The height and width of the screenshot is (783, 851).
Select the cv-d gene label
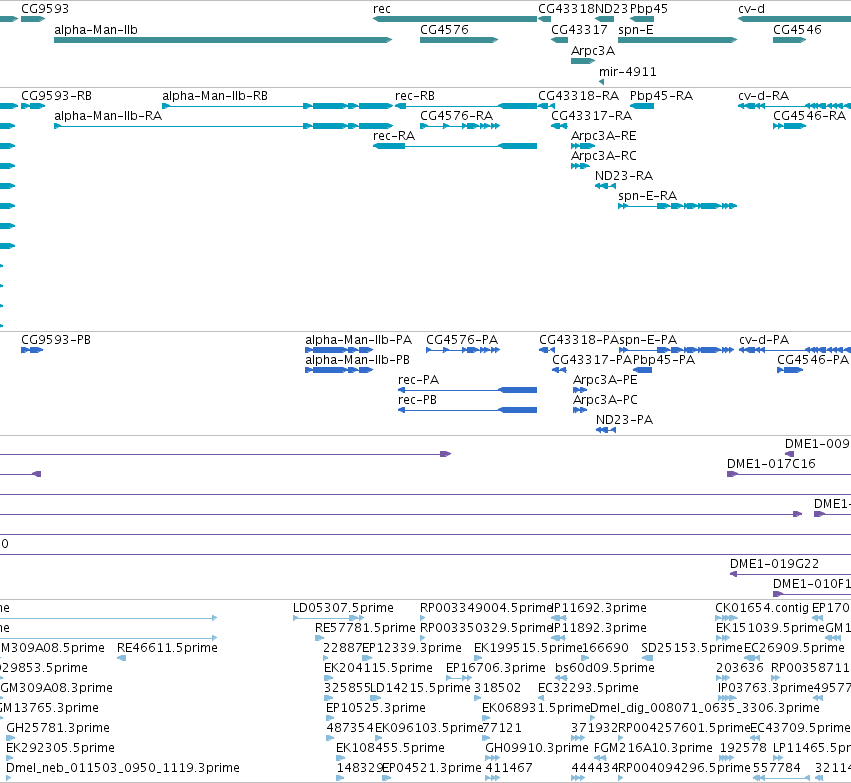(x=752, y=9)
